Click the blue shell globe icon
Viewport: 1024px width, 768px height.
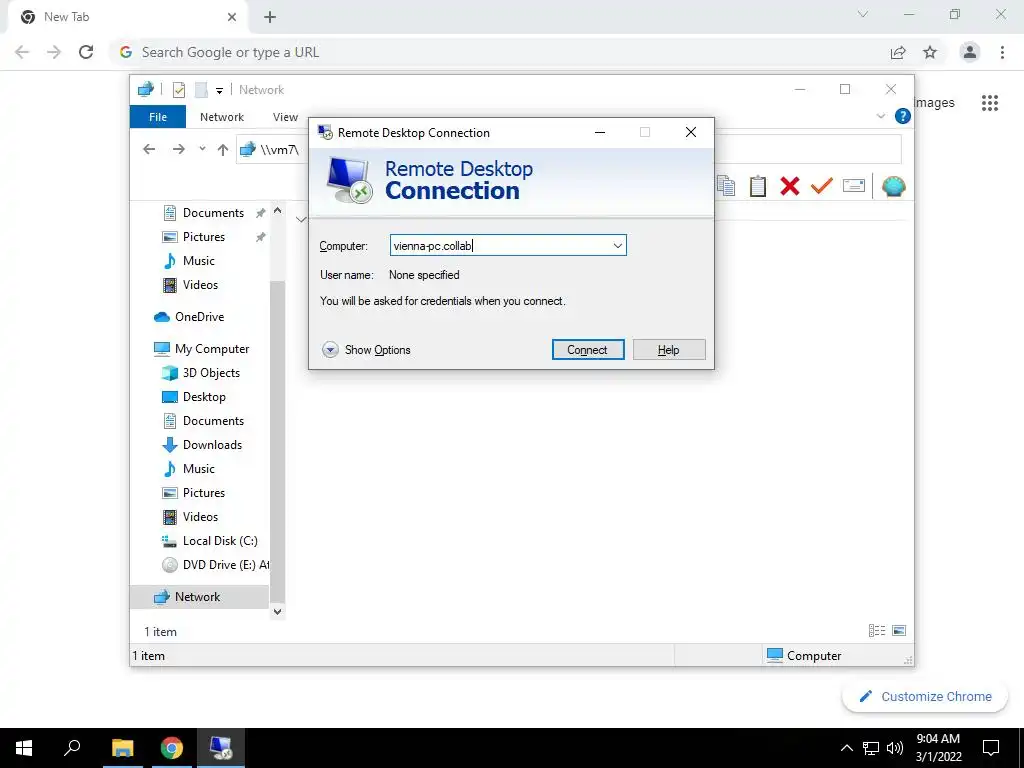click(x=893, y=186)
